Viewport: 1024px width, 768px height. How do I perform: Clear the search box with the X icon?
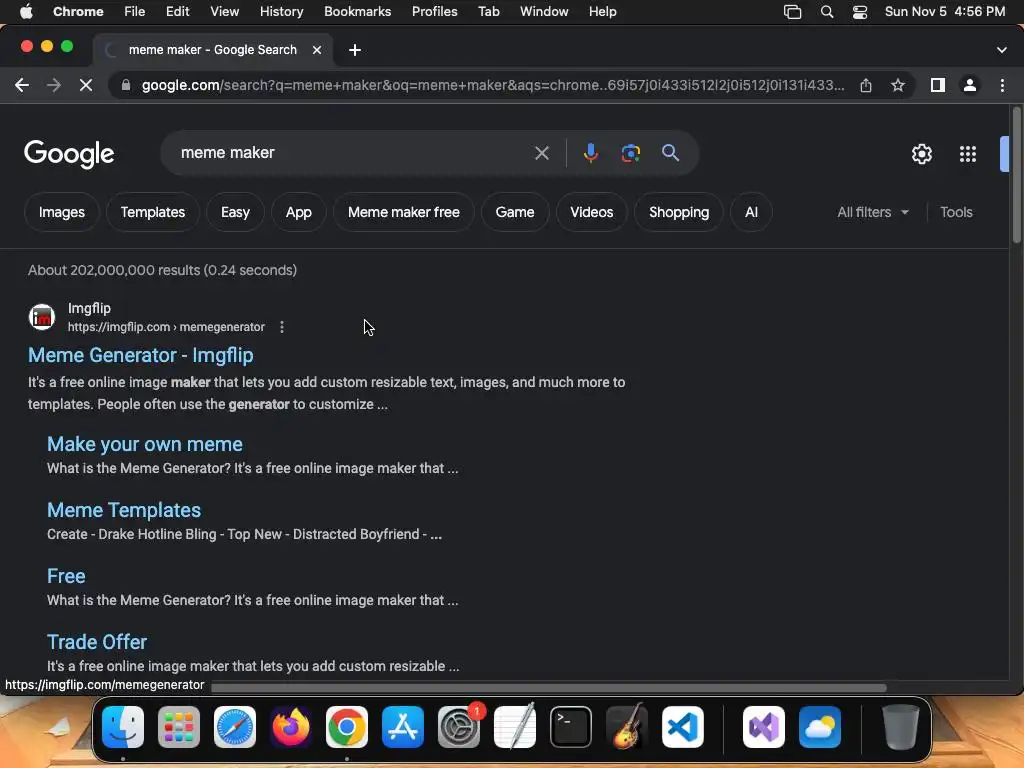(x=541, y=153)
